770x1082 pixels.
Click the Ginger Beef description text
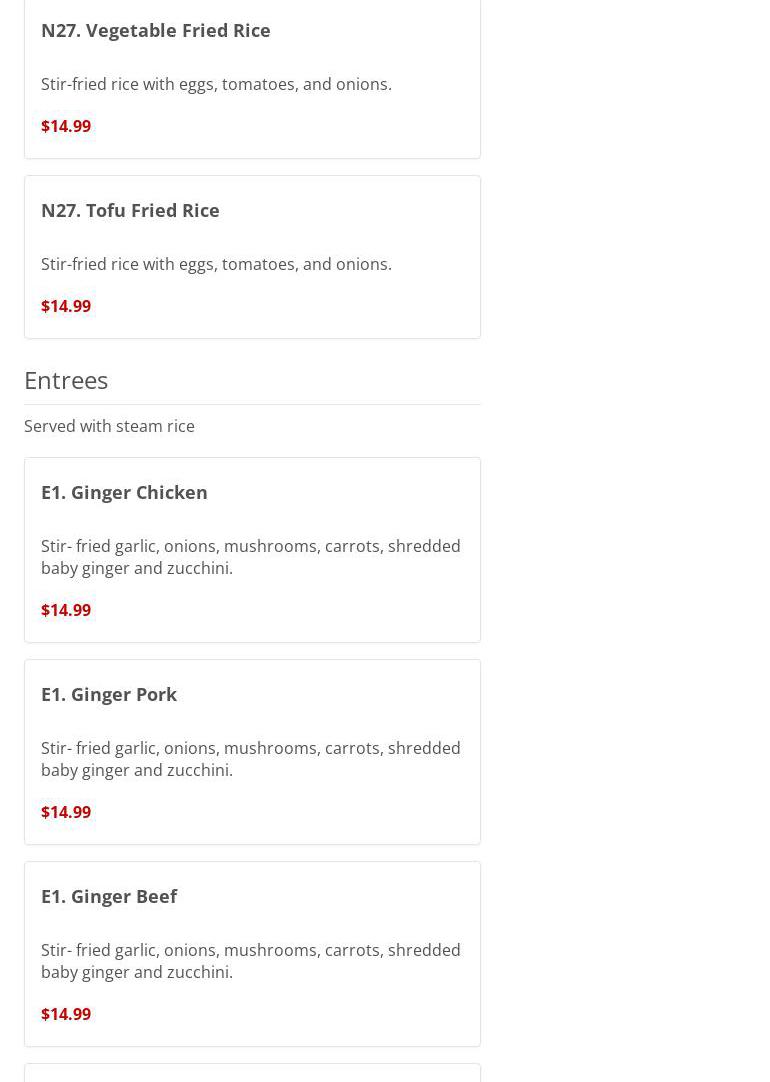click(250, 961)
